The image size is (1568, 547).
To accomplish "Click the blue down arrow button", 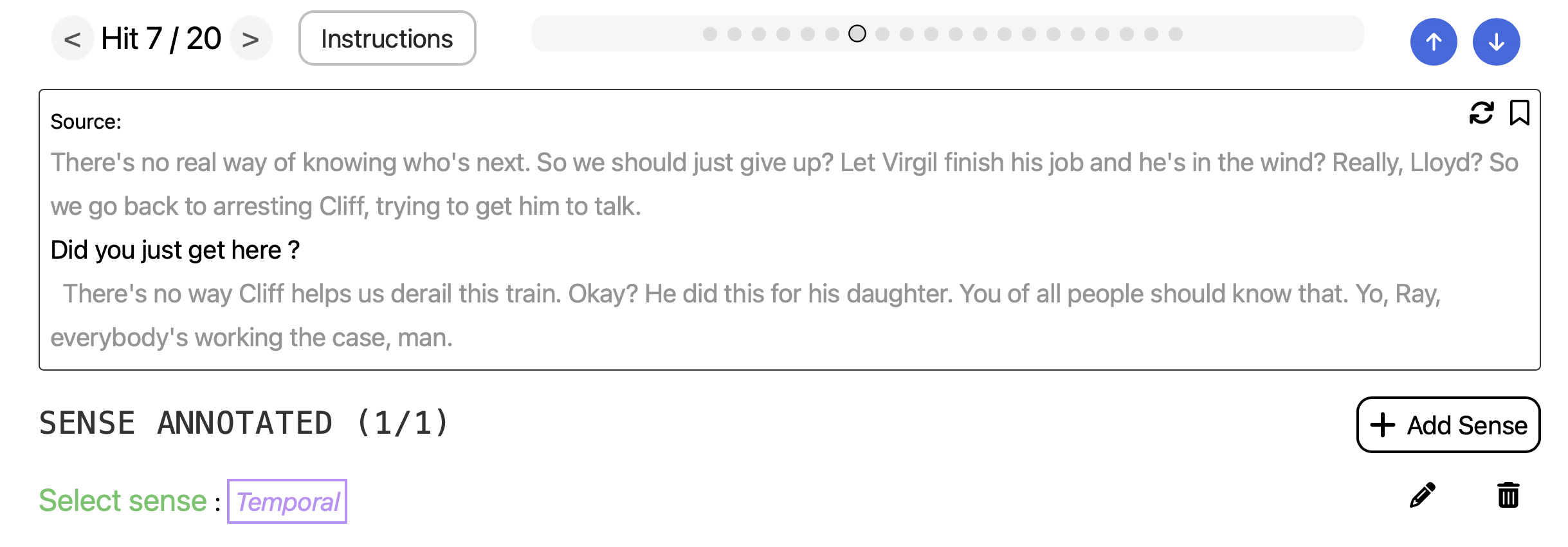I will coord(1496,42).
